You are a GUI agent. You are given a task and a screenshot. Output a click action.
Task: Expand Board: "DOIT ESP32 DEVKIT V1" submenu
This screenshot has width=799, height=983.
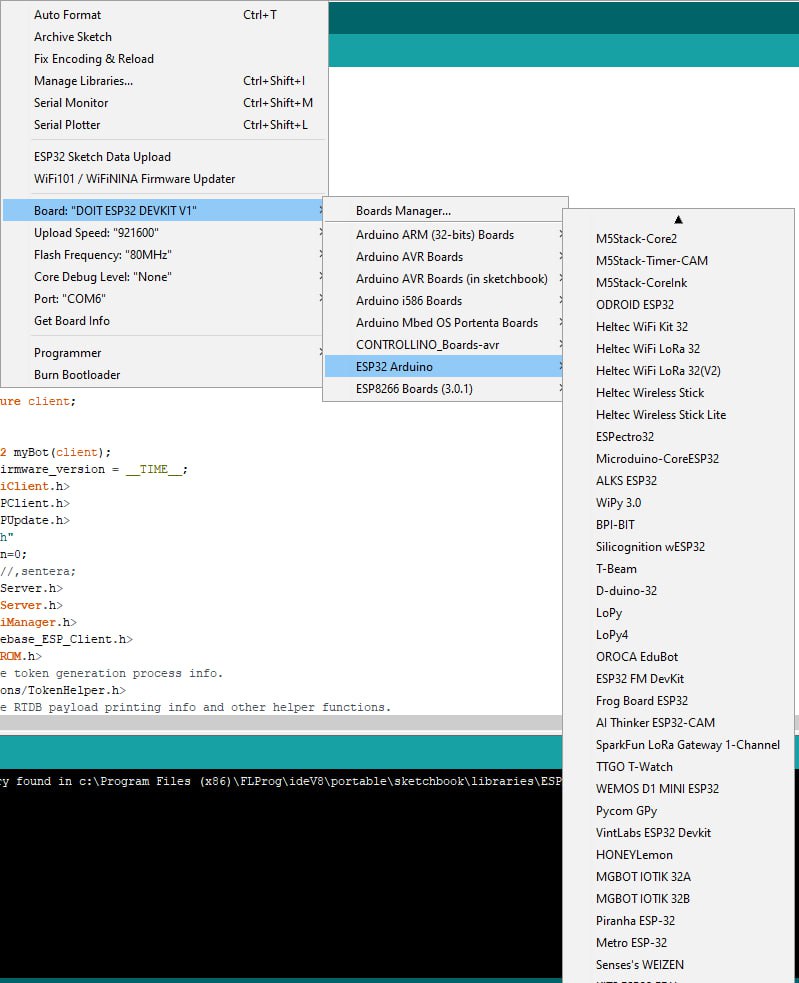164,211
